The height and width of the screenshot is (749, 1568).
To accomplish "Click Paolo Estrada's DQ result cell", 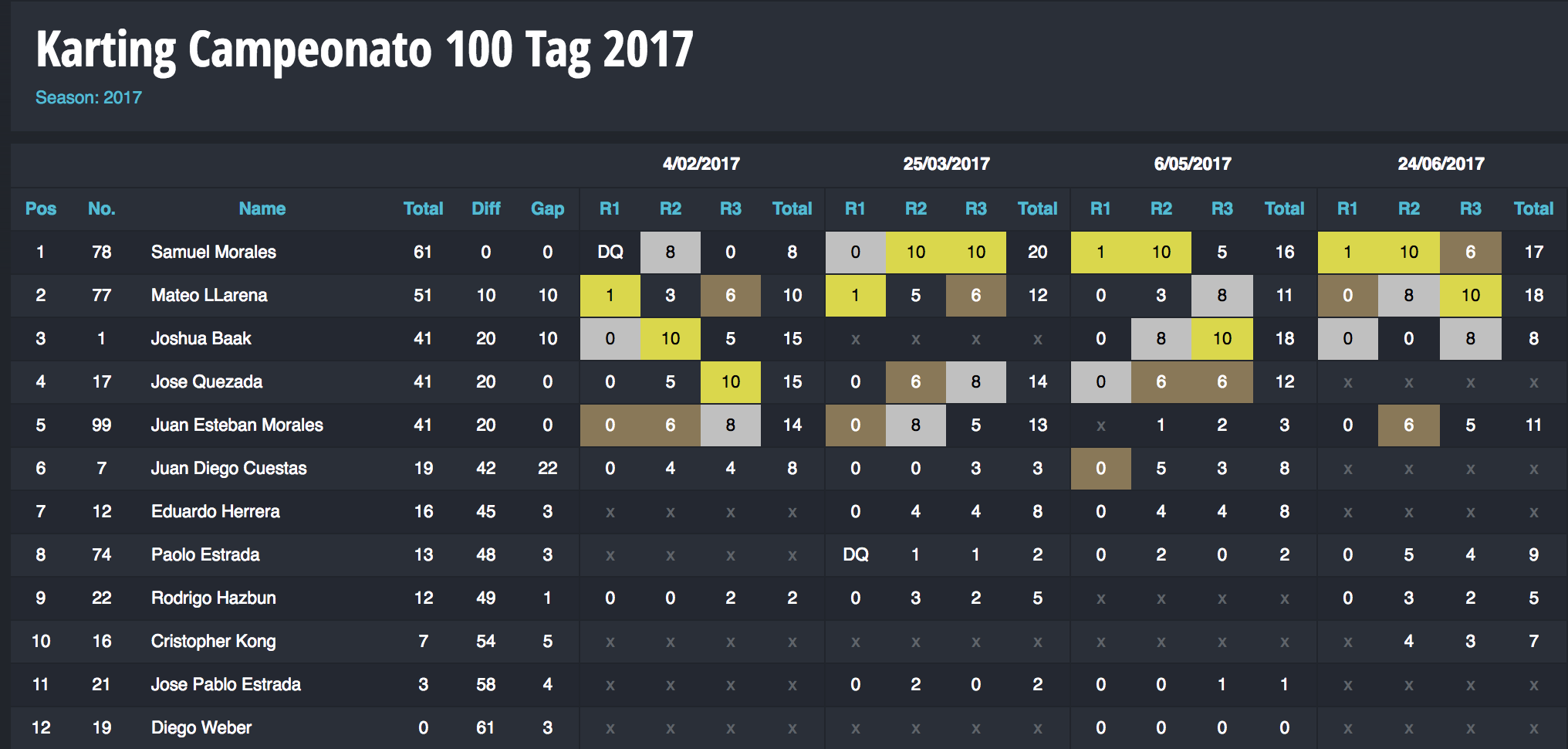I will [x=856, y=554].
